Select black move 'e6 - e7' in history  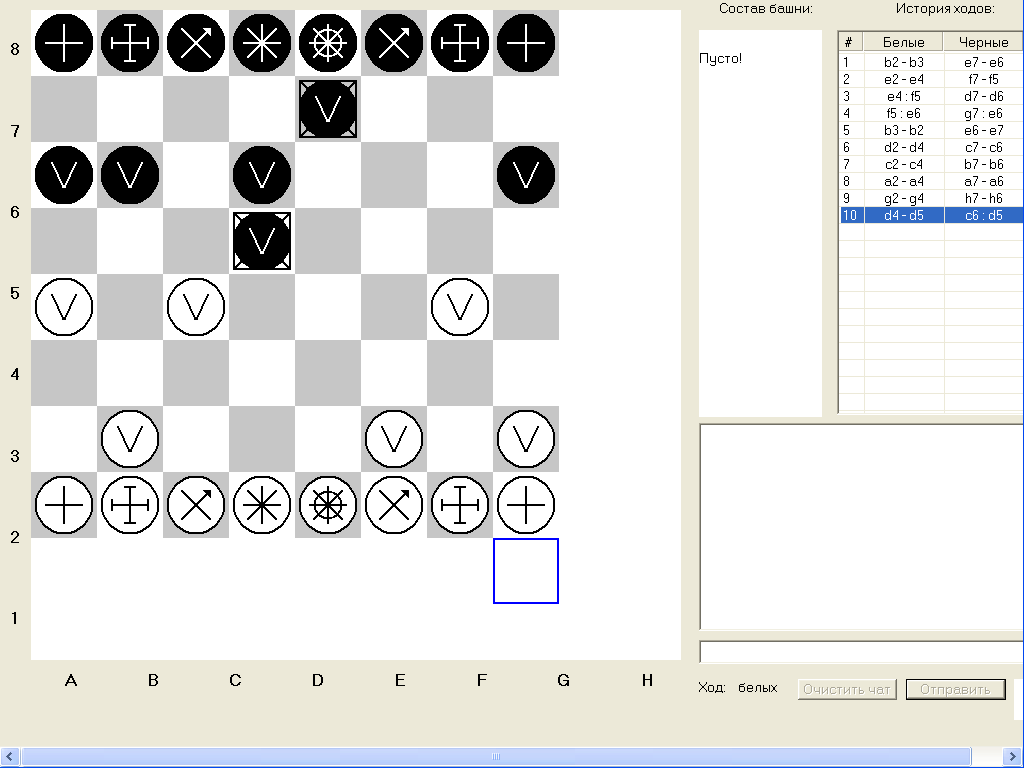click(984, 130)
